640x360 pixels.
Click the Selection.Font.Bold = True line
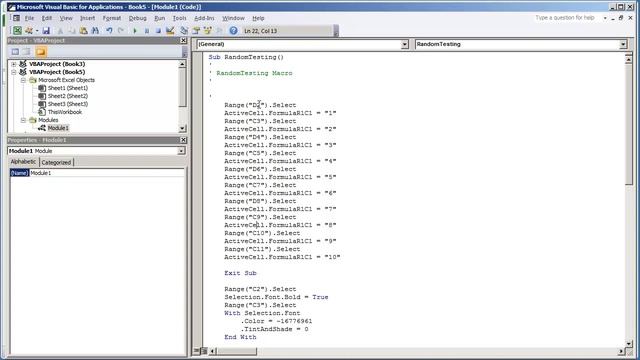click(x=276, y=297)
